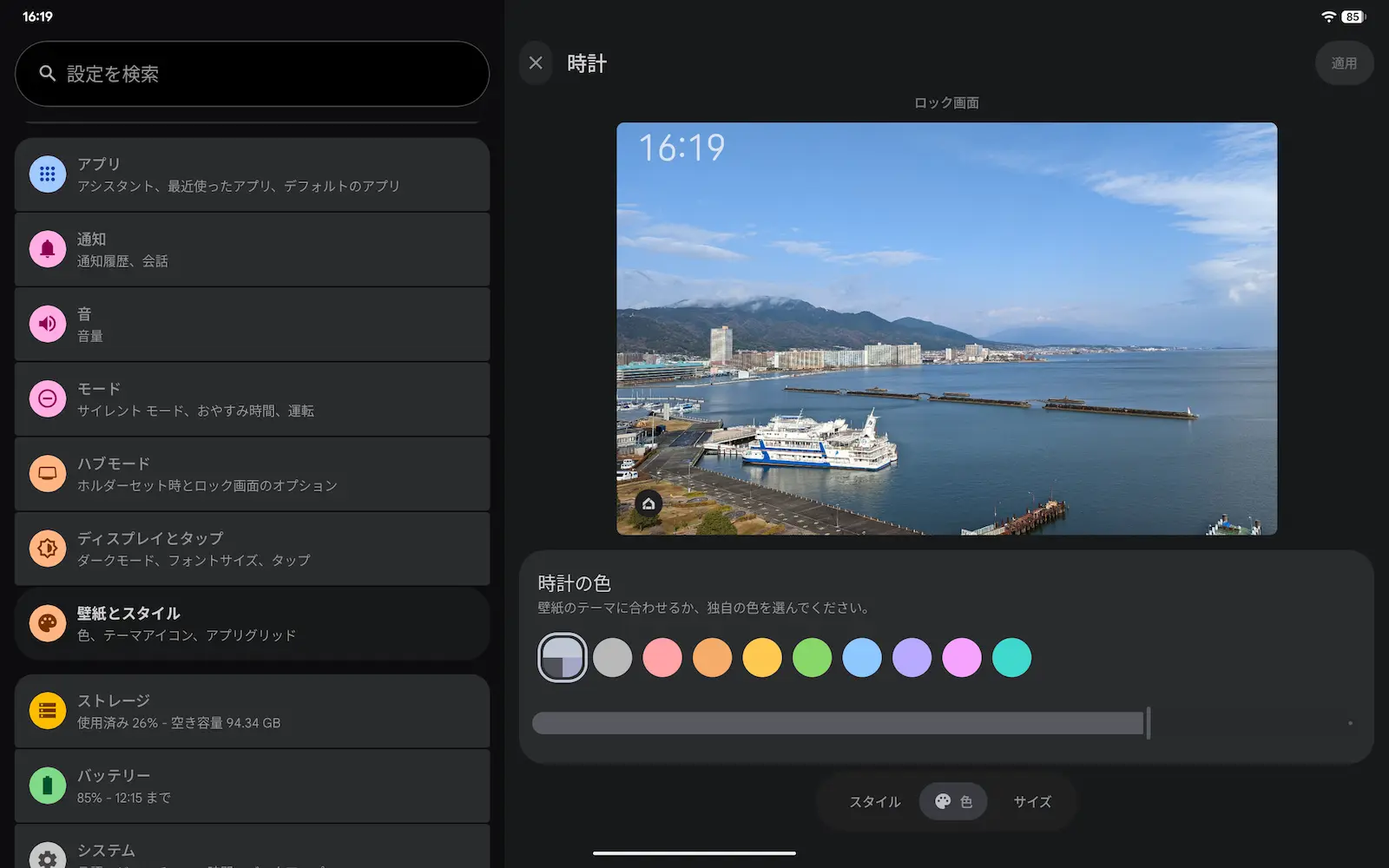Screen dimensions: 1389x868
Task: Click the 設定を検索 search field
Action: [252, 74]
